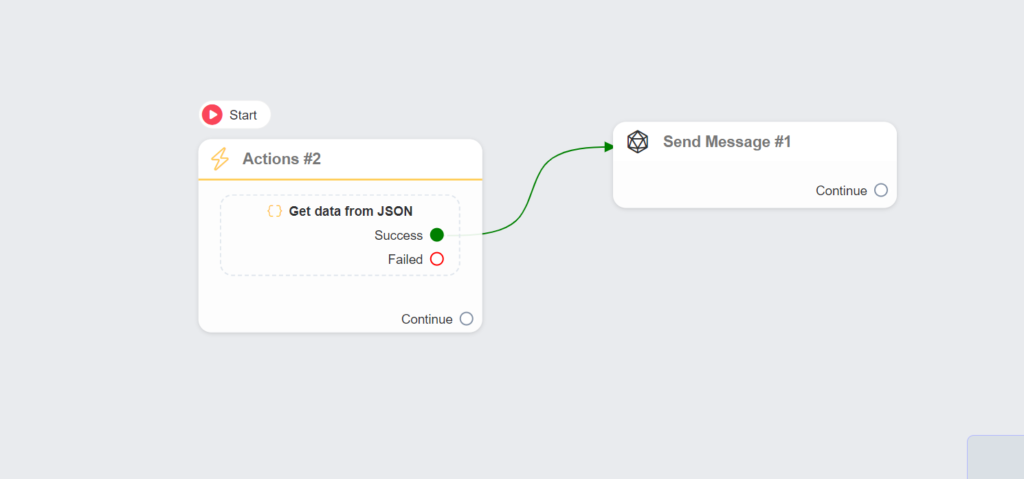Screen dimensions: 1024x479
Task: Select the Get data from JSON action
Action: 350,211
